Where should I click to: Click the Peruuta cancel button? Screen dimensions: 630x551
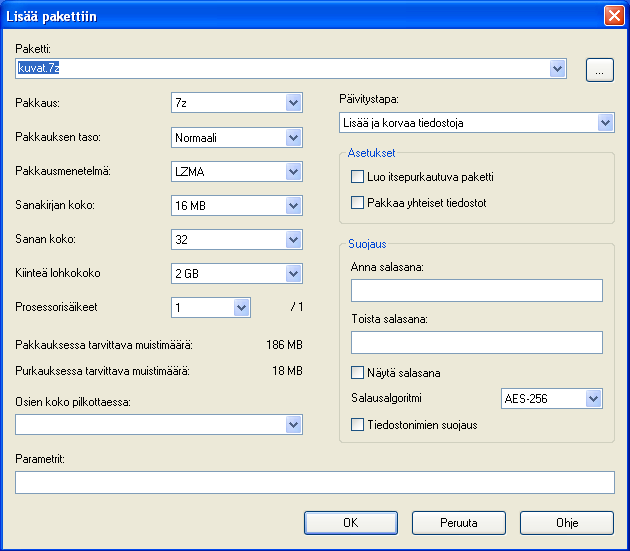tap(459, 523)
